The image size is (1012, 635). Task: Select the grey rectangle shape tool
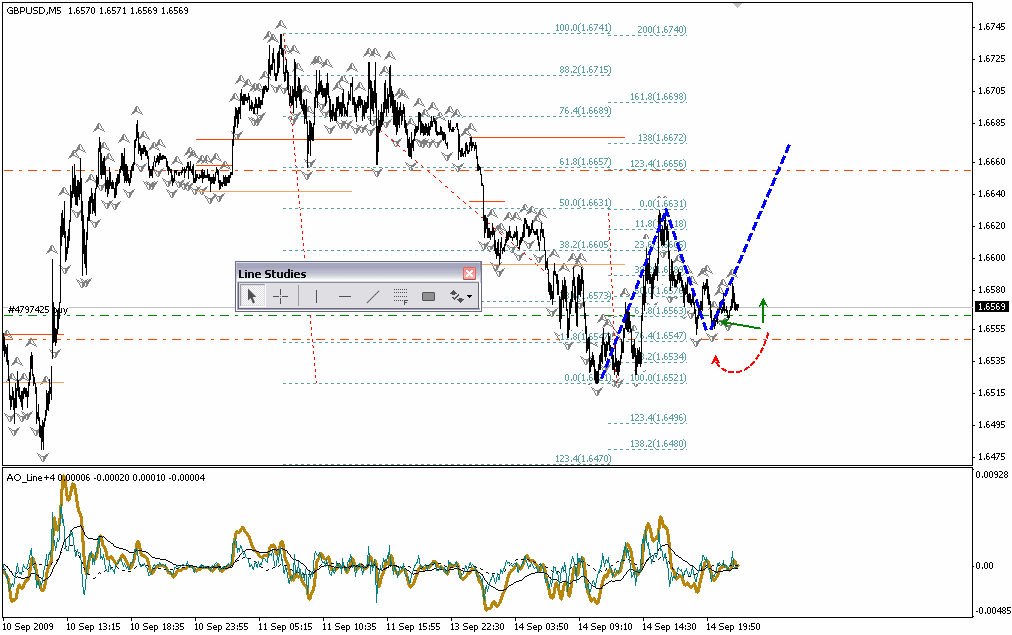(x=429, y=296)
